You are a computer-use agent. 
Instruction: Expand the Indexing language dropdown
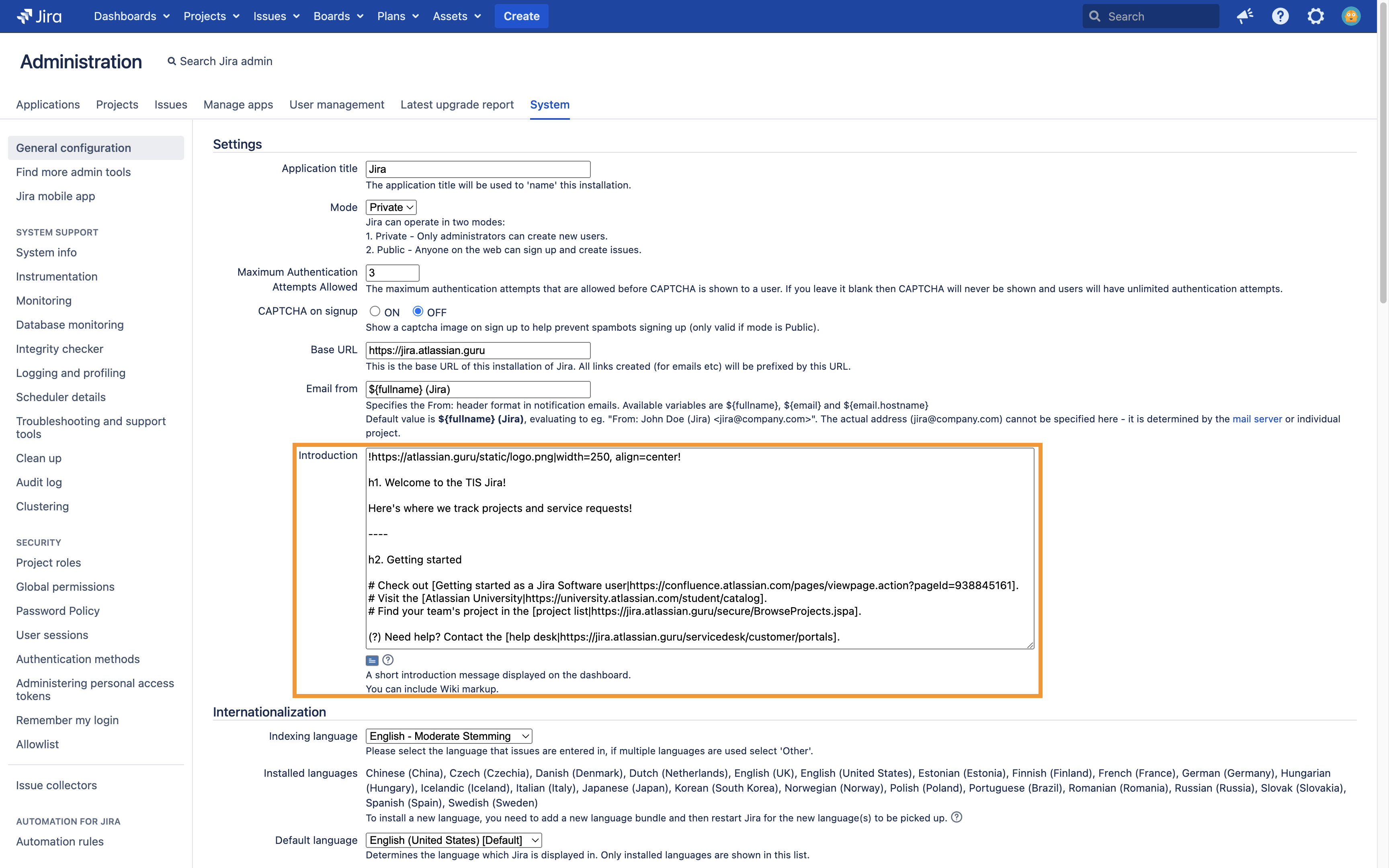tap(449, 736)
